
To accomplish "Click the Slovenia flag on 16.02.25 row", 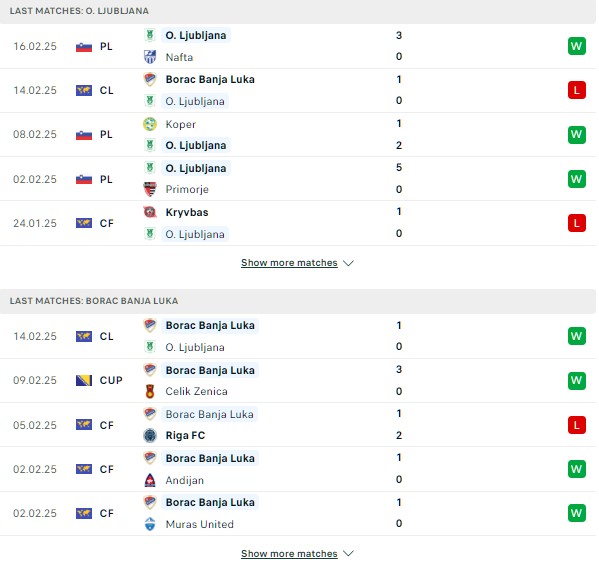I will point(84,47).
